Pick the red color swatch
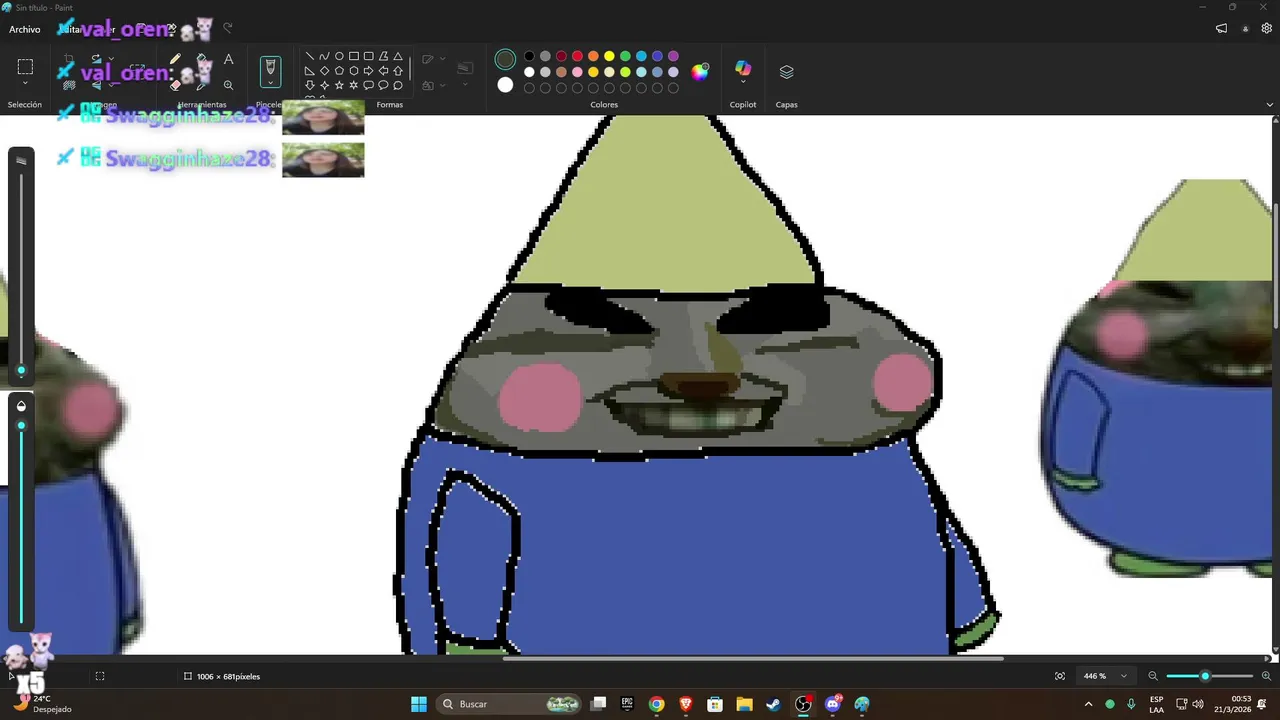This screenshot has width=1280, height=720. 577,56
